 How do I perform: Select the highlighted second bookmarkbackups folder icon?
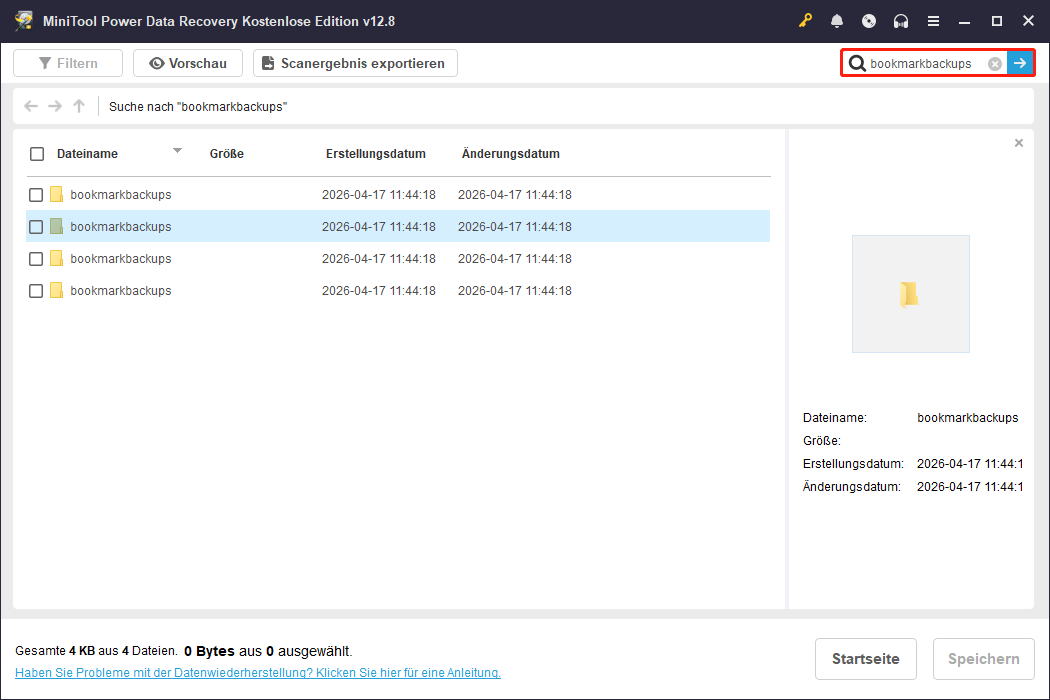(x=57, y=226)
